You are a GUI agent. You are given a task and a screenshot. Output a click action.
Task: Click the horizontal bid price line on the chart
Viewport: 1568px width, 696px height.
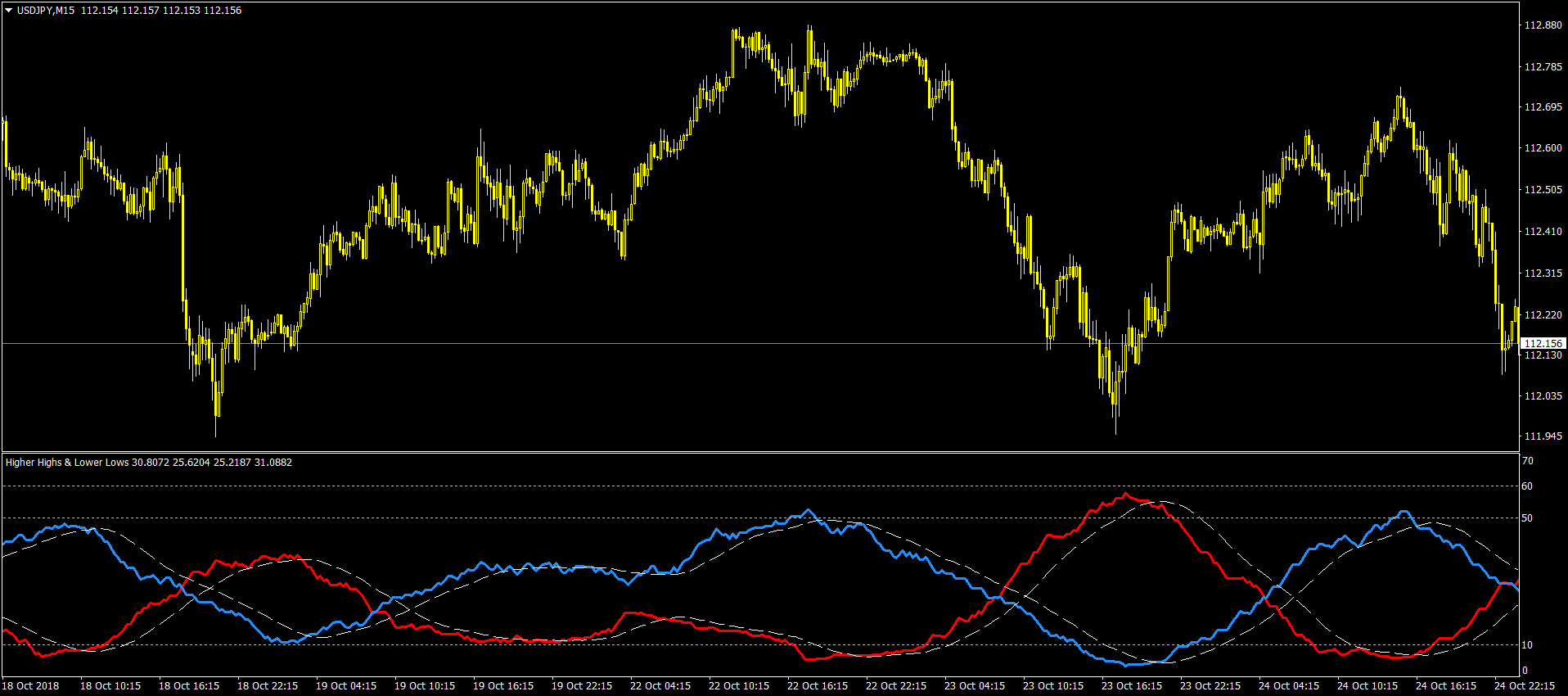tap(759, 344)
